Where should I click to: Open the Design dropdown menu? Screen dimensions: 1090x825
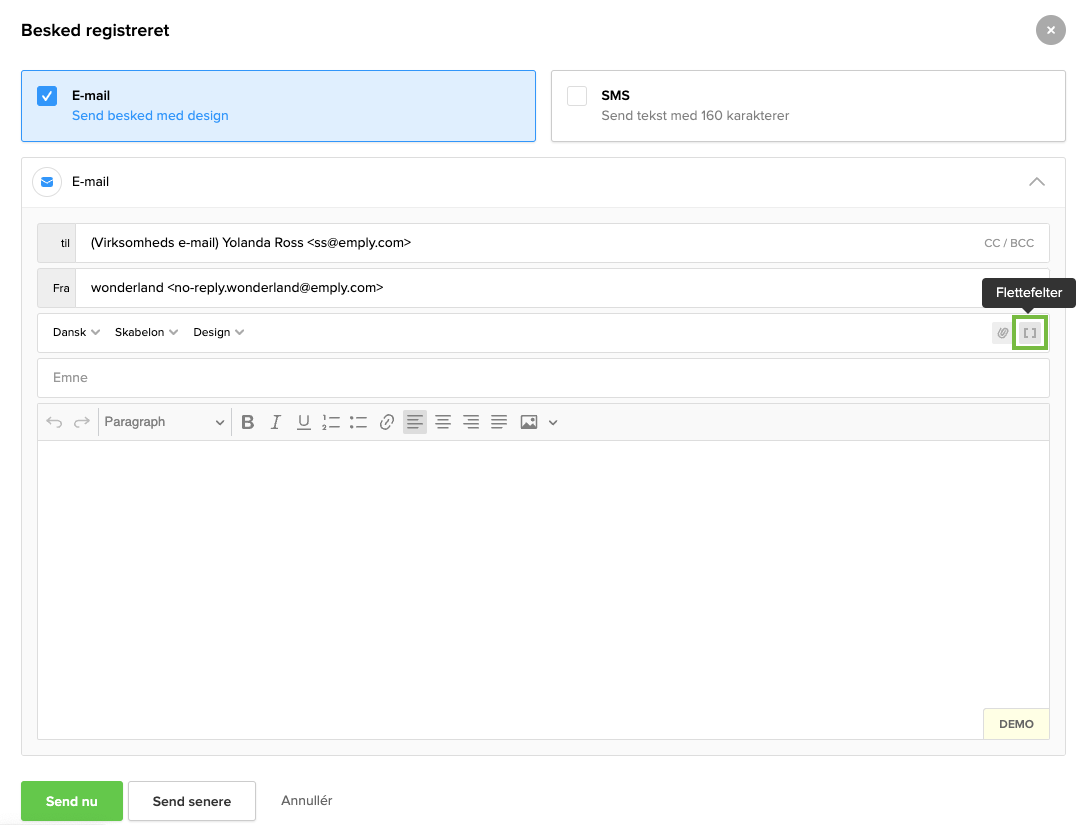[218, 332]
